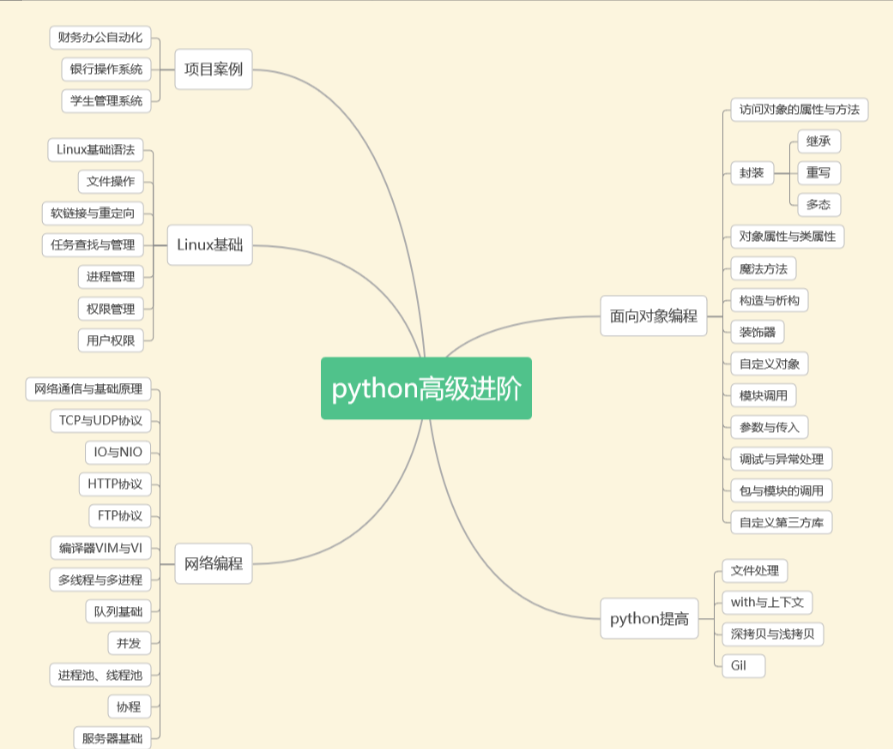
Task: Click the 构造与析构 node
Action: (x=769, y=300)
